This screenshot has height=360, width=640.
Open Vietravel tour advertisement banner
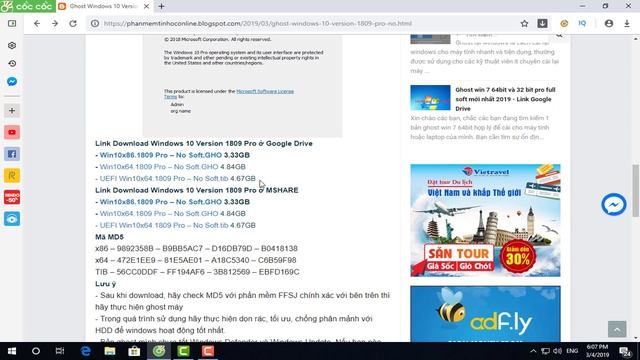(485, 220)
